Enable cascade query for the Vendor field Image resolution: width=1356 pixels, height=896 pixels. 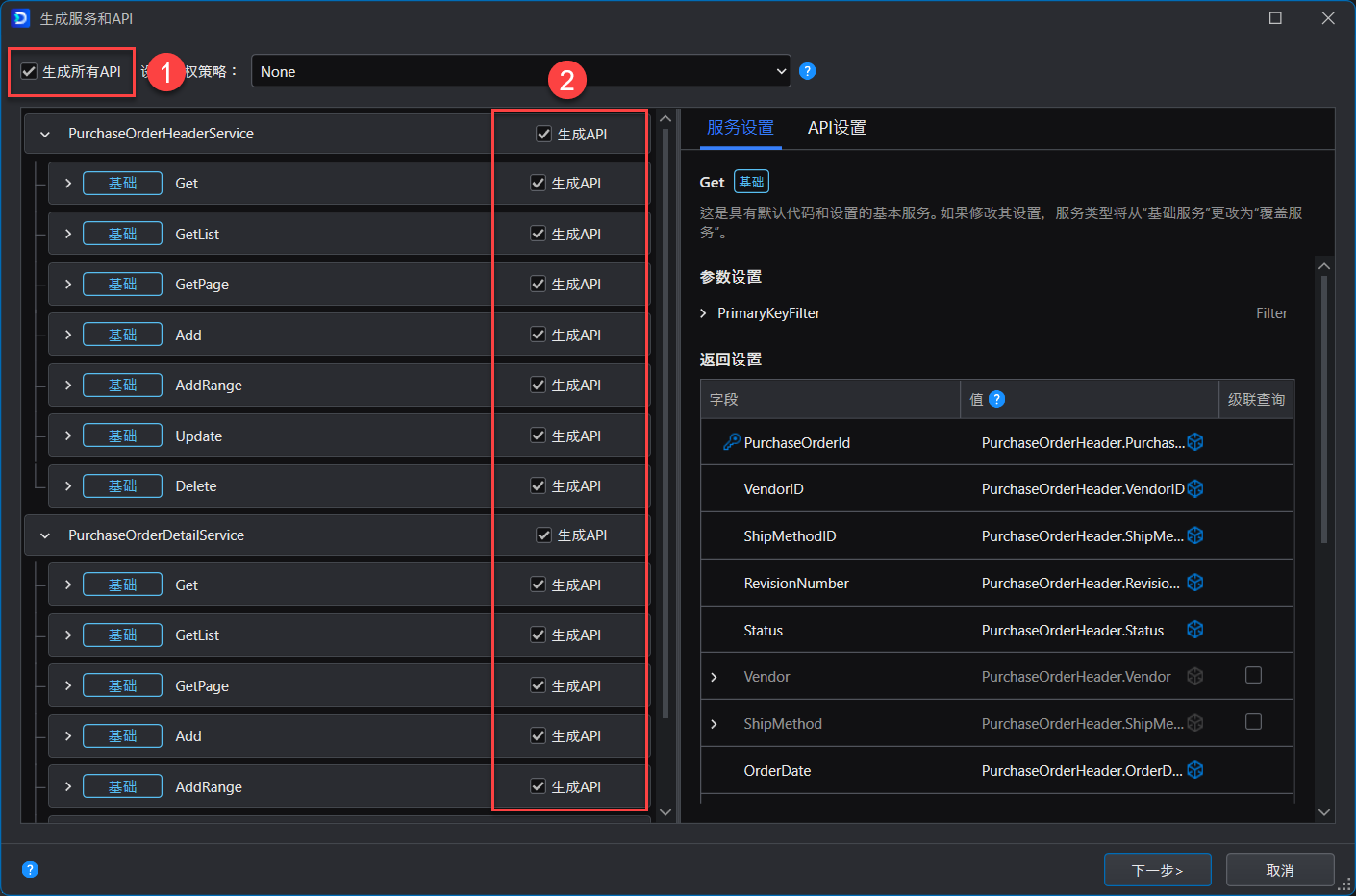coord(1254,675)
